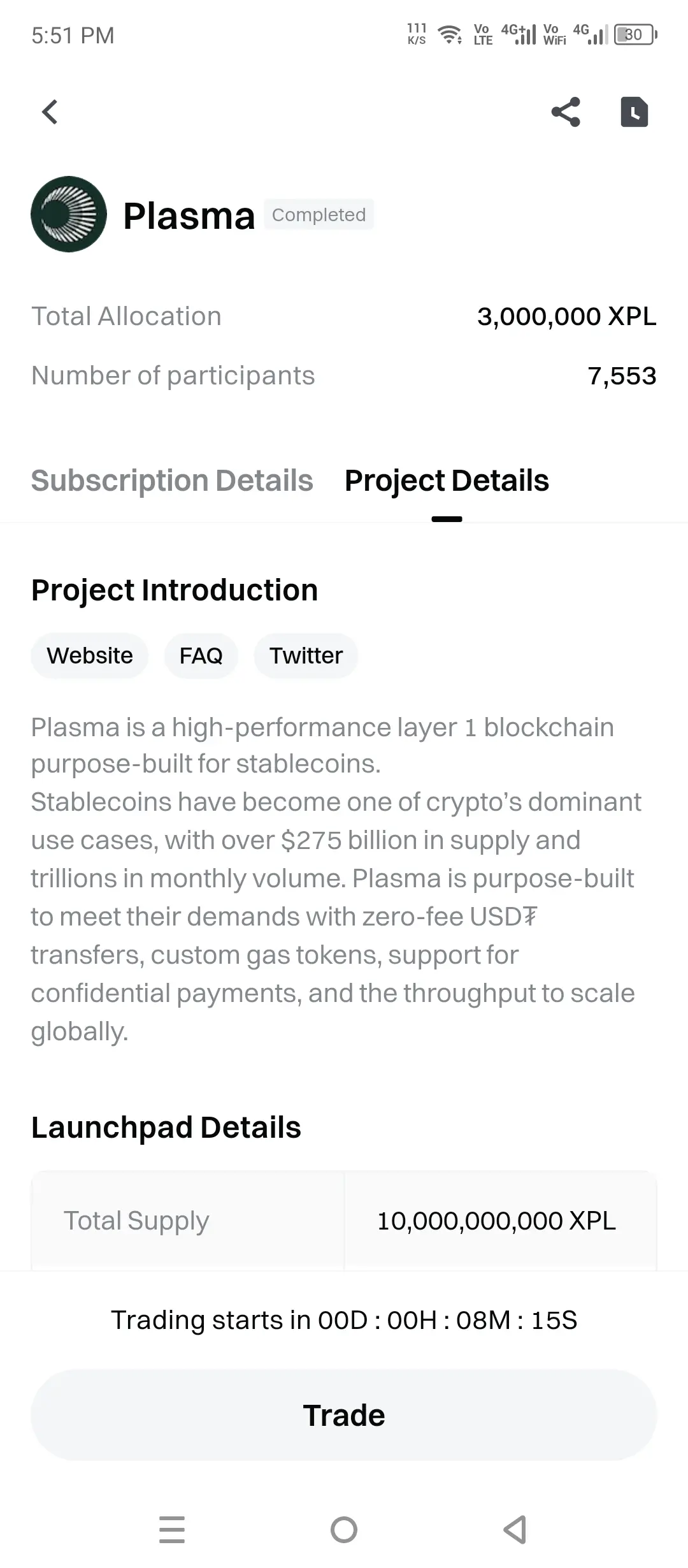
Task: Tap Android home circle icon
Action: (344, 1530)
